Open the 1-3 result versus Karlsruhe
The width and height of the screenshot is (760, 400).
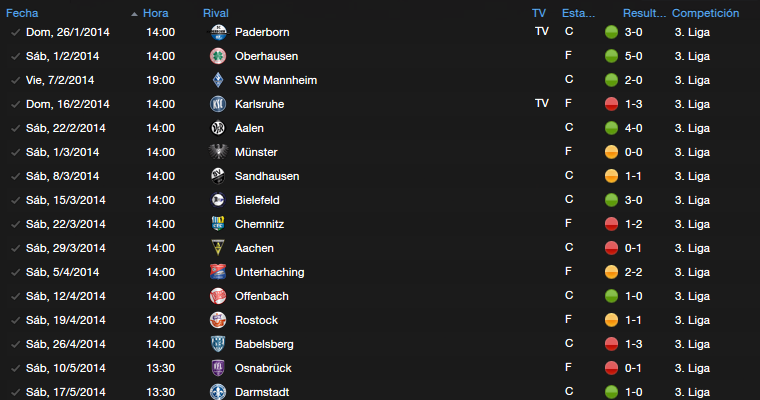(633, 104)
